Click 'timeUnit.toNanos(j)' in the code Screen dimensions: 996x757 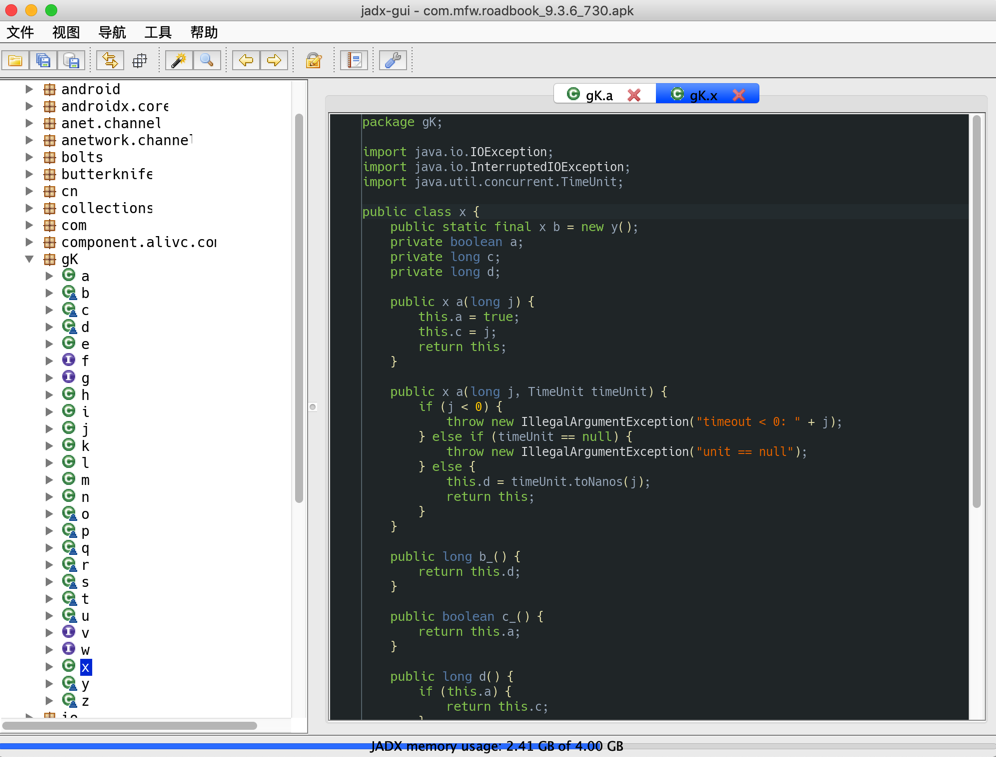click(x=578, y=482)
